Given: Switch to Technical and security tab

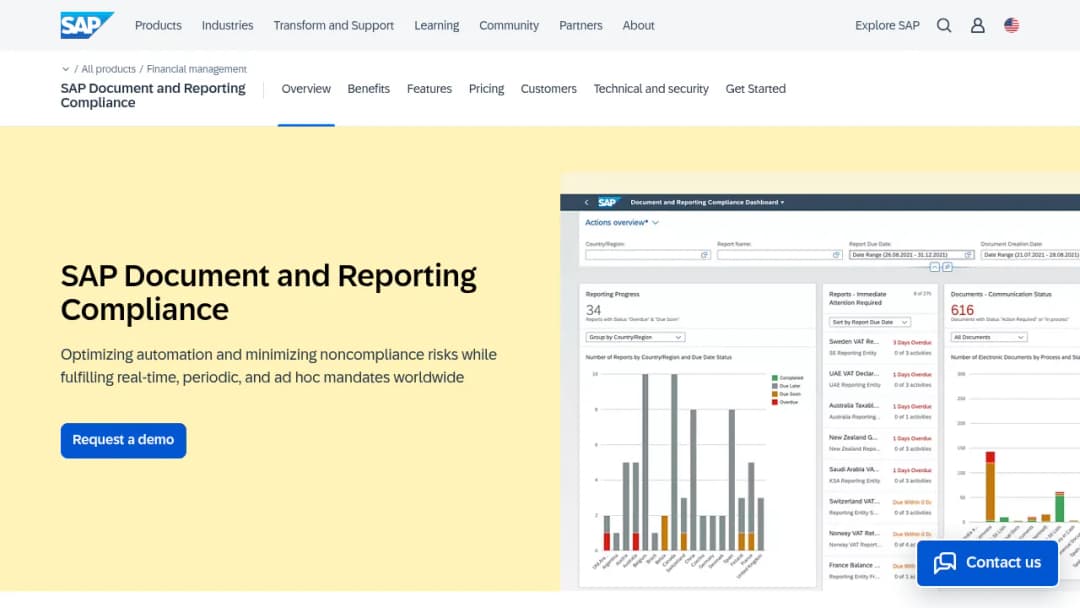Looking at the screenshot, I should coord(651,89).
